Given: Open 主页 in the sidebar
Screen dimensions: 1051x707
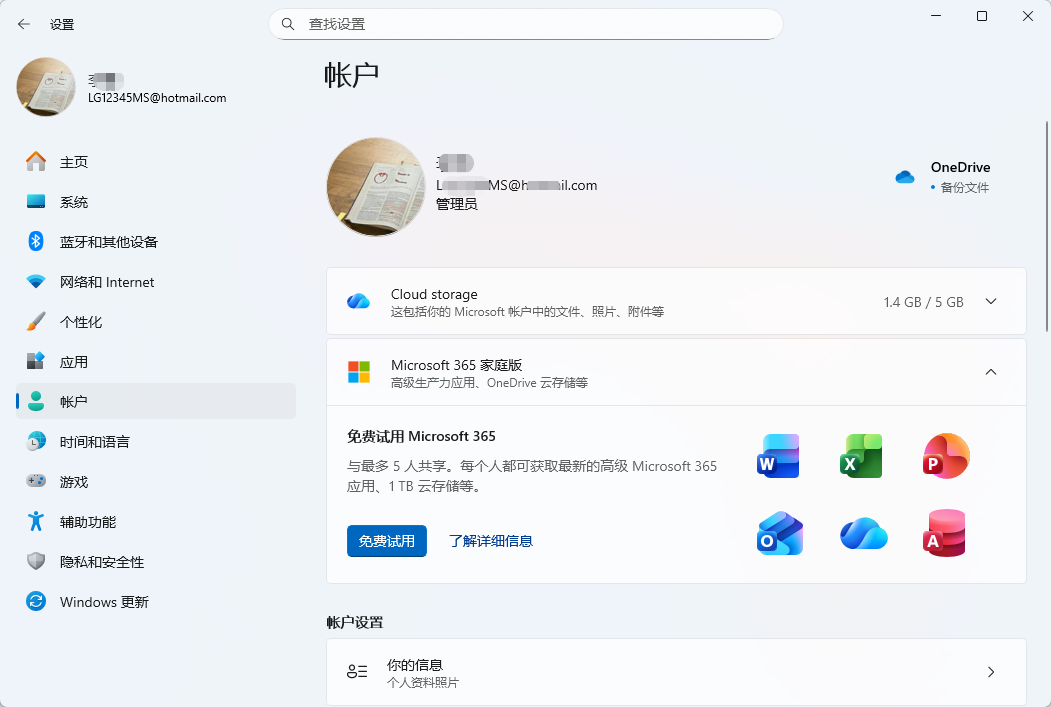Looking at the screenshot, I should 156,162.
